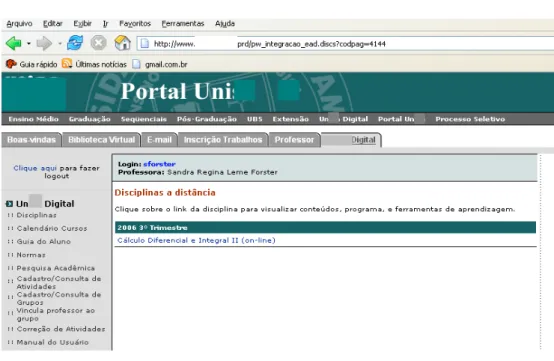
Task: Open the Exibir menu
Action: (82, 24)
